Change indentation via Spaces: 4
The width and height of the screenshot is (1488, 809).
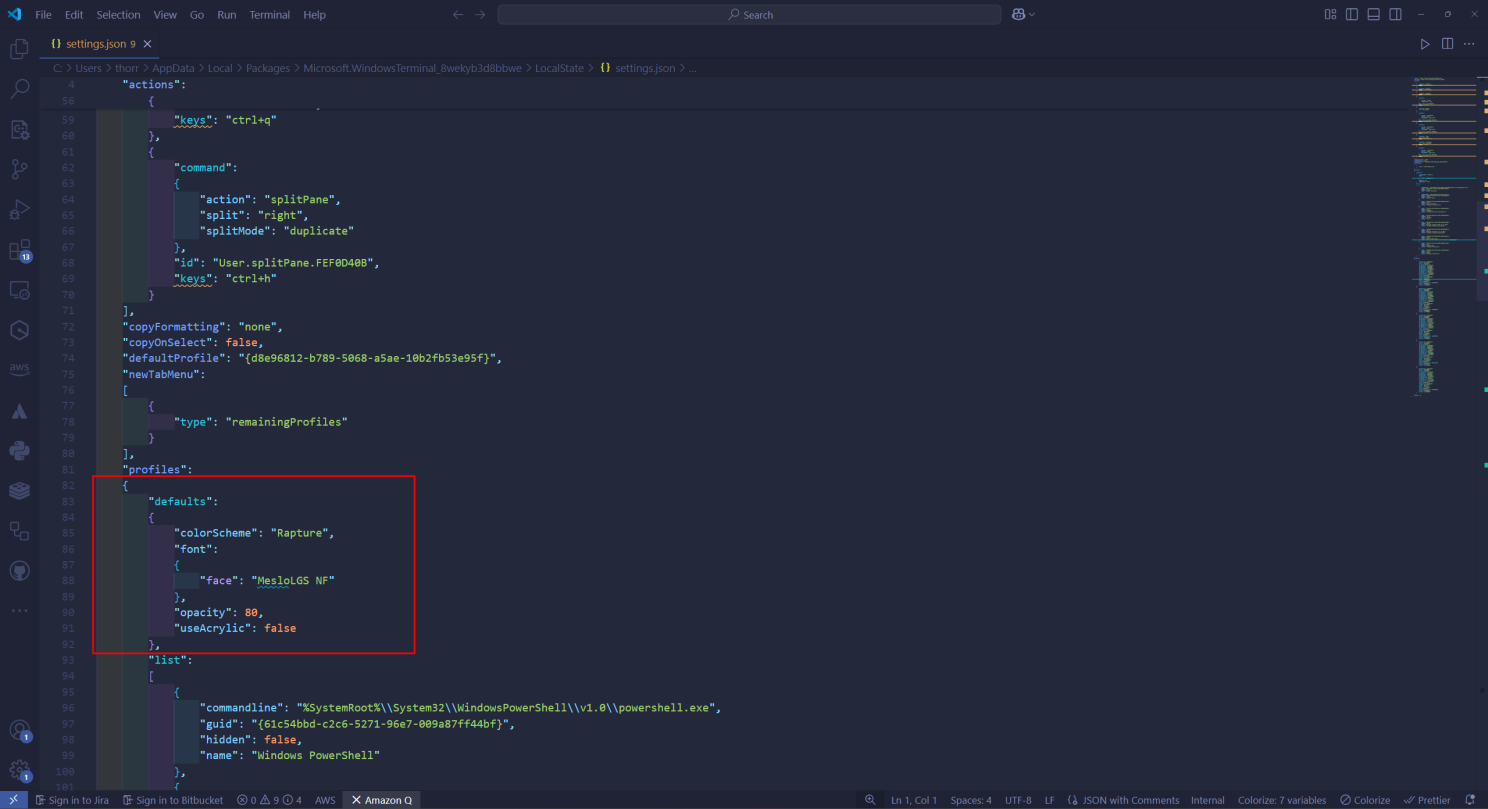971,800
